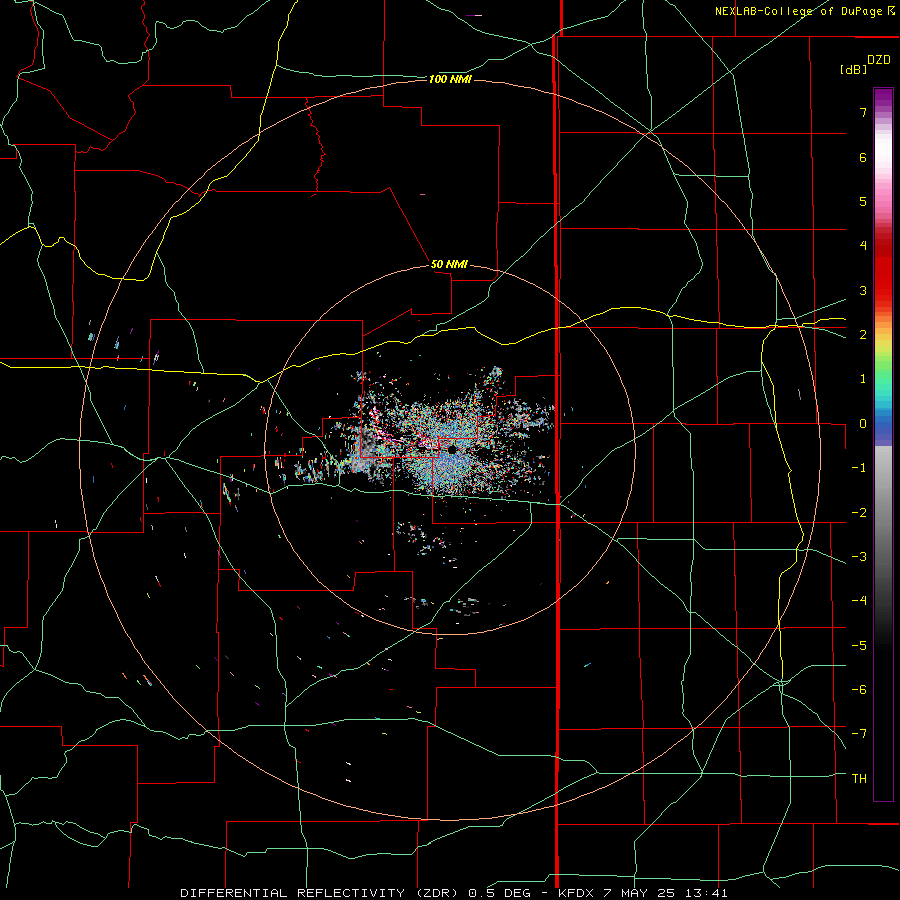The width and height of the screenshot is (900, 900).
Task: Click the 4 value on the color scale
Action: (x=863, y=245)
